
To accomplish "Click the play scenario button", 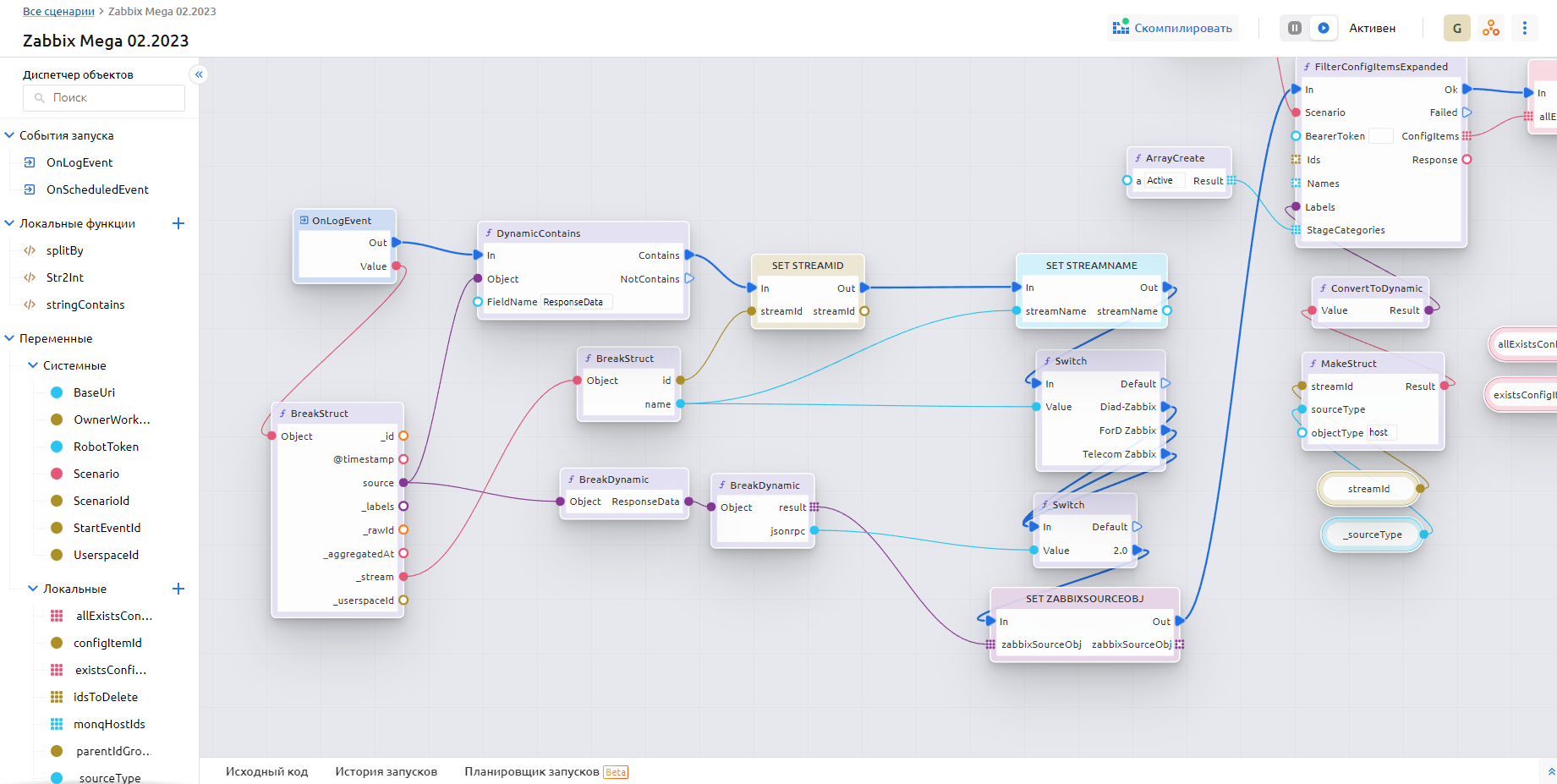I will (x=1324, y=28).
